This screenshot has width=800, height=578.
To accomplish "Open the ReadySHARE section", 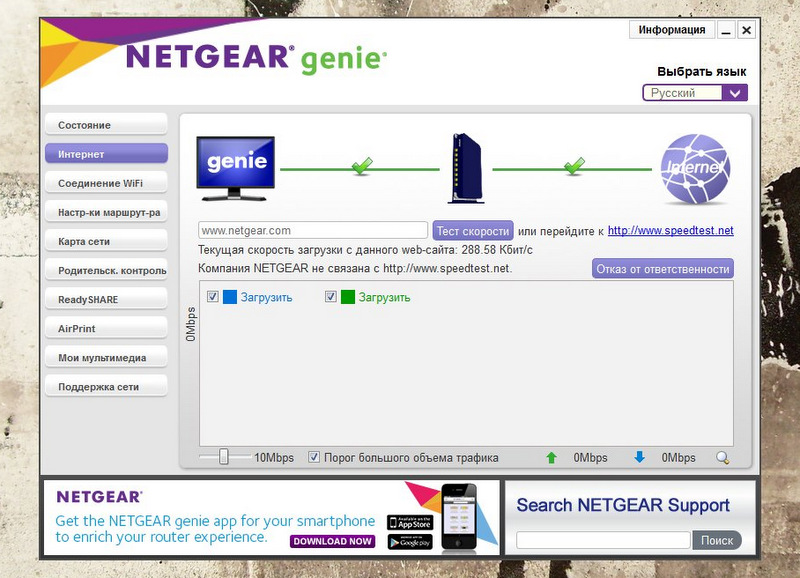I will 106,299.
